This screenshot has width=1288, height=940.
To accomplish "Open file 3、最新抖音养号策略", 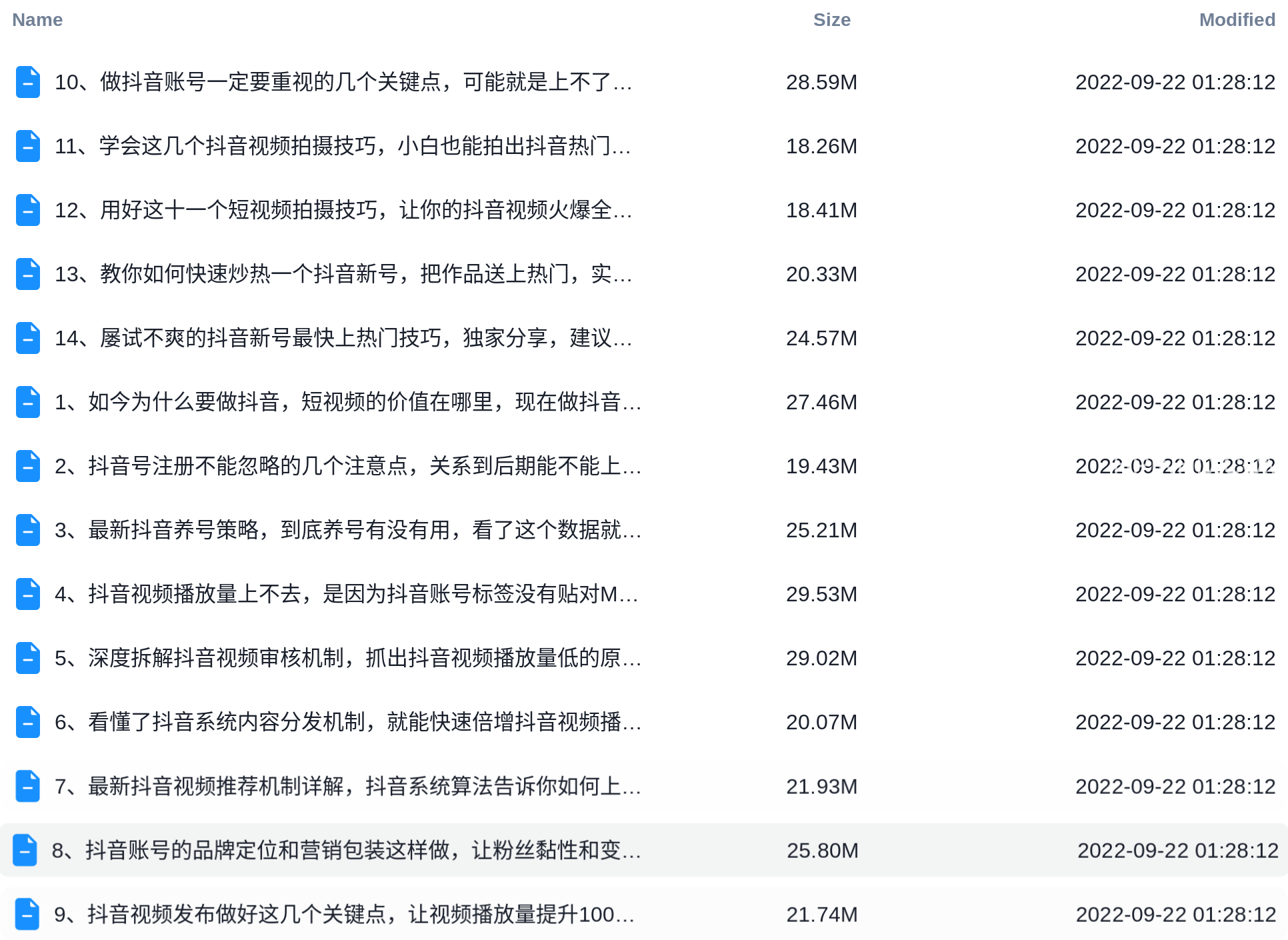I will point(348,530).
